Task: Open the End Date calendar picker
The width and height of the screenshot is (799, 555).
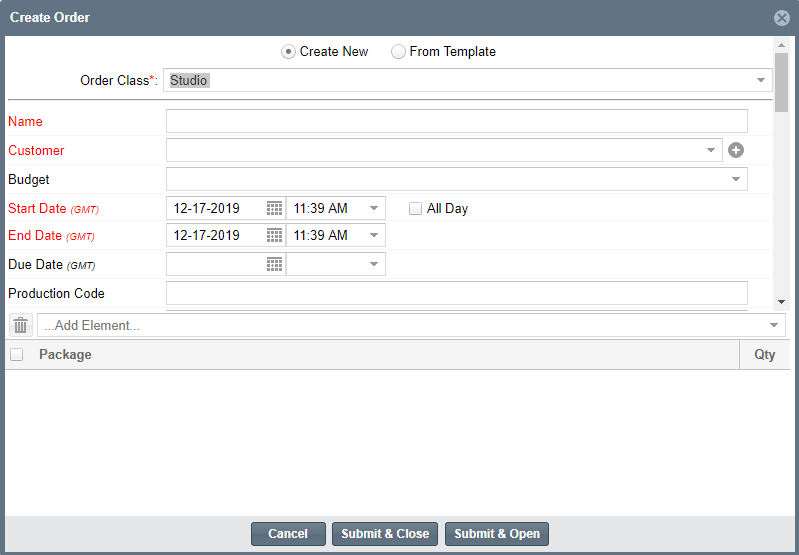Action: pyautogui.click(x=274, y=235)
